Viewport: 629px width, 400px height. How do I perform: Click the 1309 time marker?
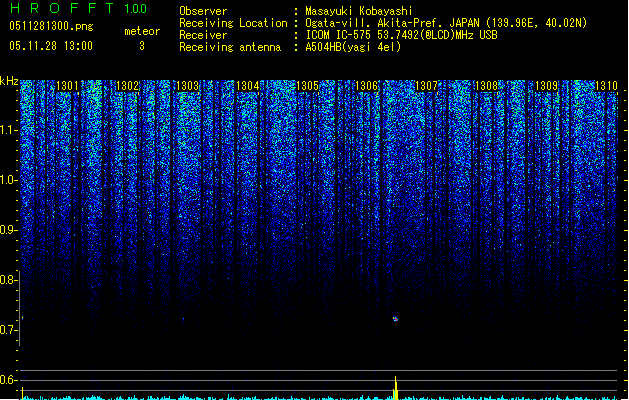pyautogui.click(x=547, y=86)
